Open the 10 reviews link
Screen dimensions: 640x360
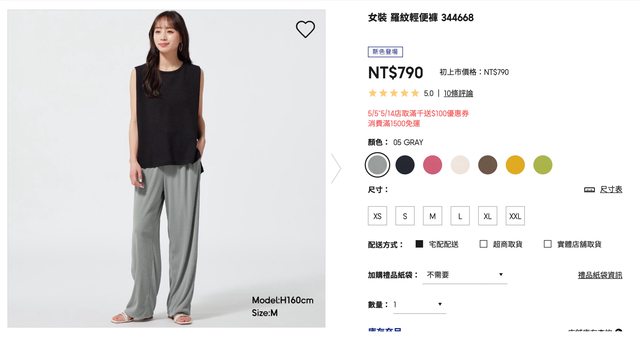point(458,93)
